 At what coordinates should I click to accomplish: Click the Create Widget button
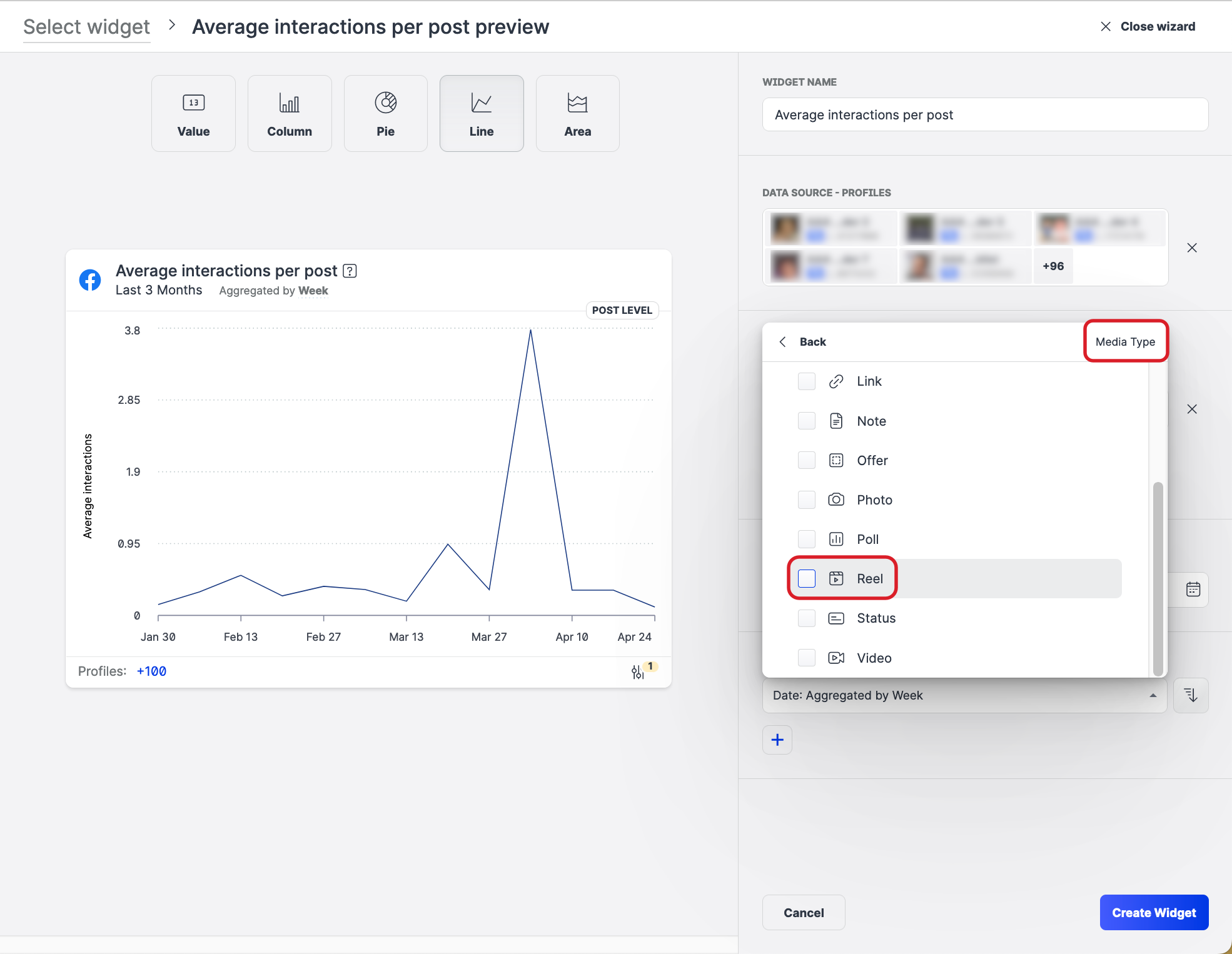[1153, 912]
